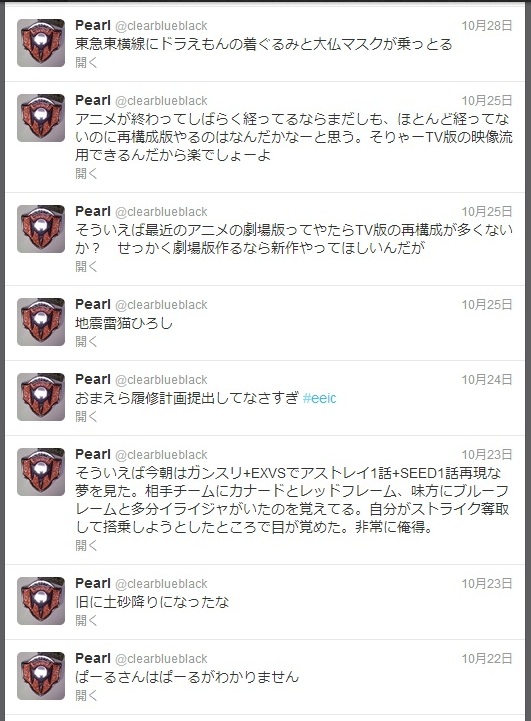Image resolution: width=531 pixels, height=721 pixels.
Task: Click the avatar beside the アニメが終わって tweet
Action: click(41, 118)
